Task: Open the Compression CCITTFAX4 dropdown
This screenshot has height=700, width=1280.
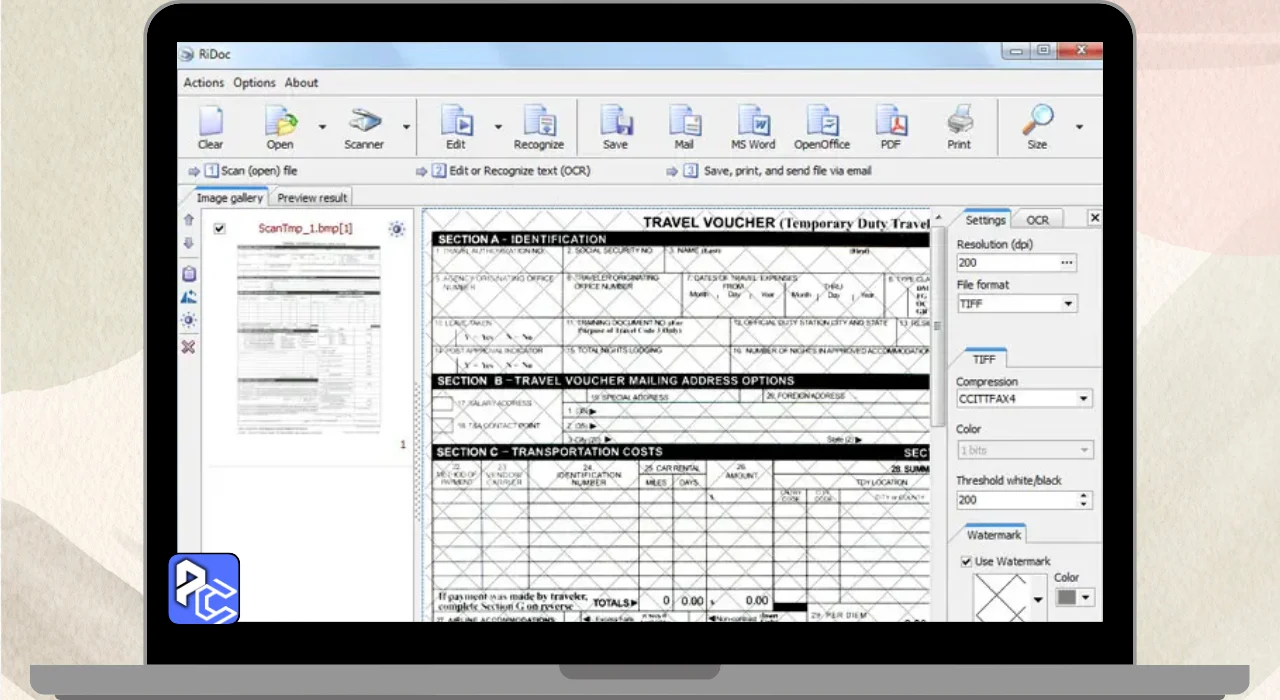Action: (x=1084, y=398)
